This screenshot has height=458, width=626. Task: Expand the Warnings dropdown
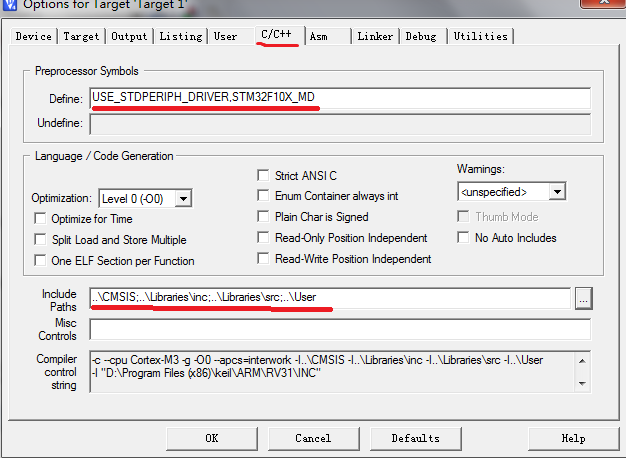[x=557, y=191]
